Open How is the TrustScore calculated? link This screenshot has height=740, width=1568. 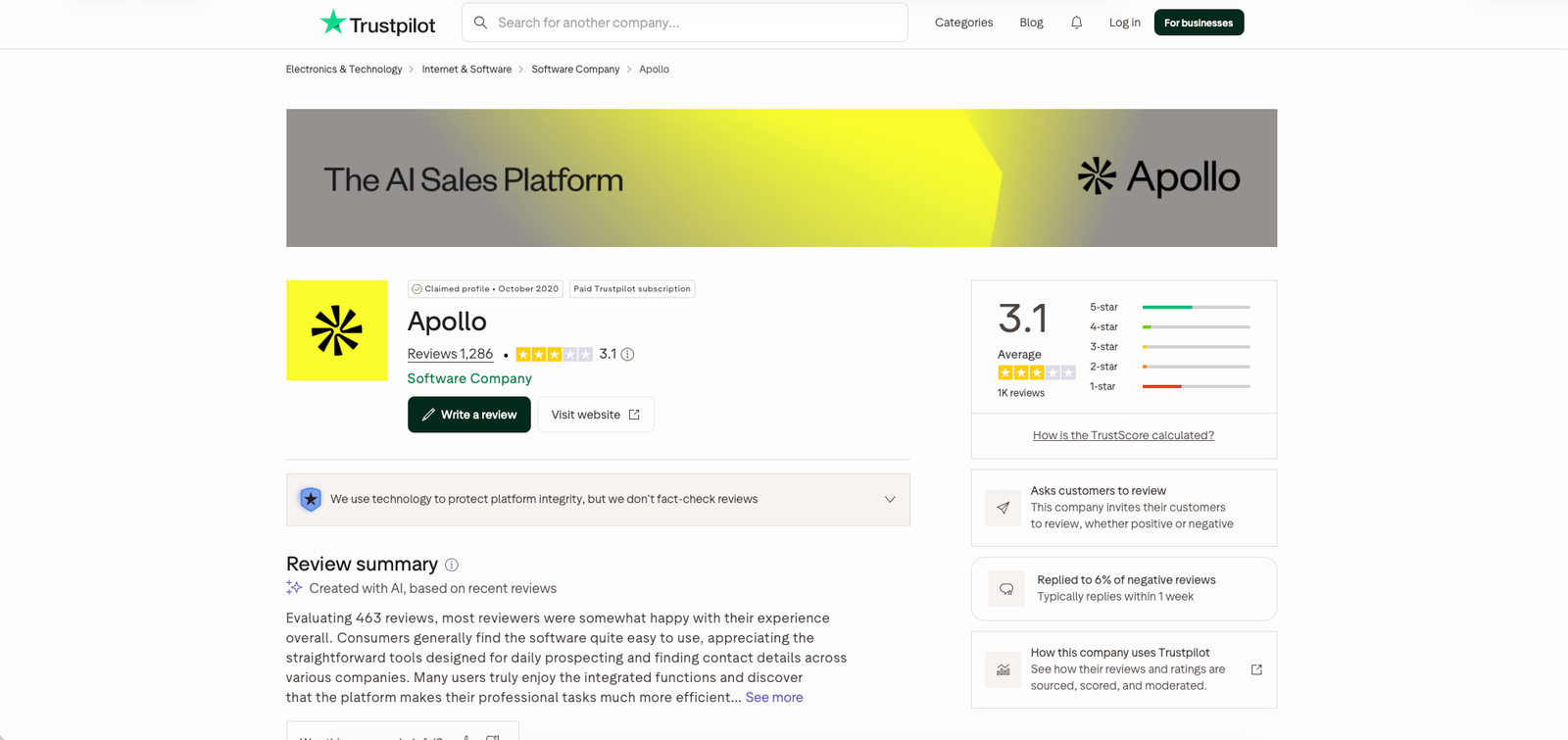click(1123, 436)
